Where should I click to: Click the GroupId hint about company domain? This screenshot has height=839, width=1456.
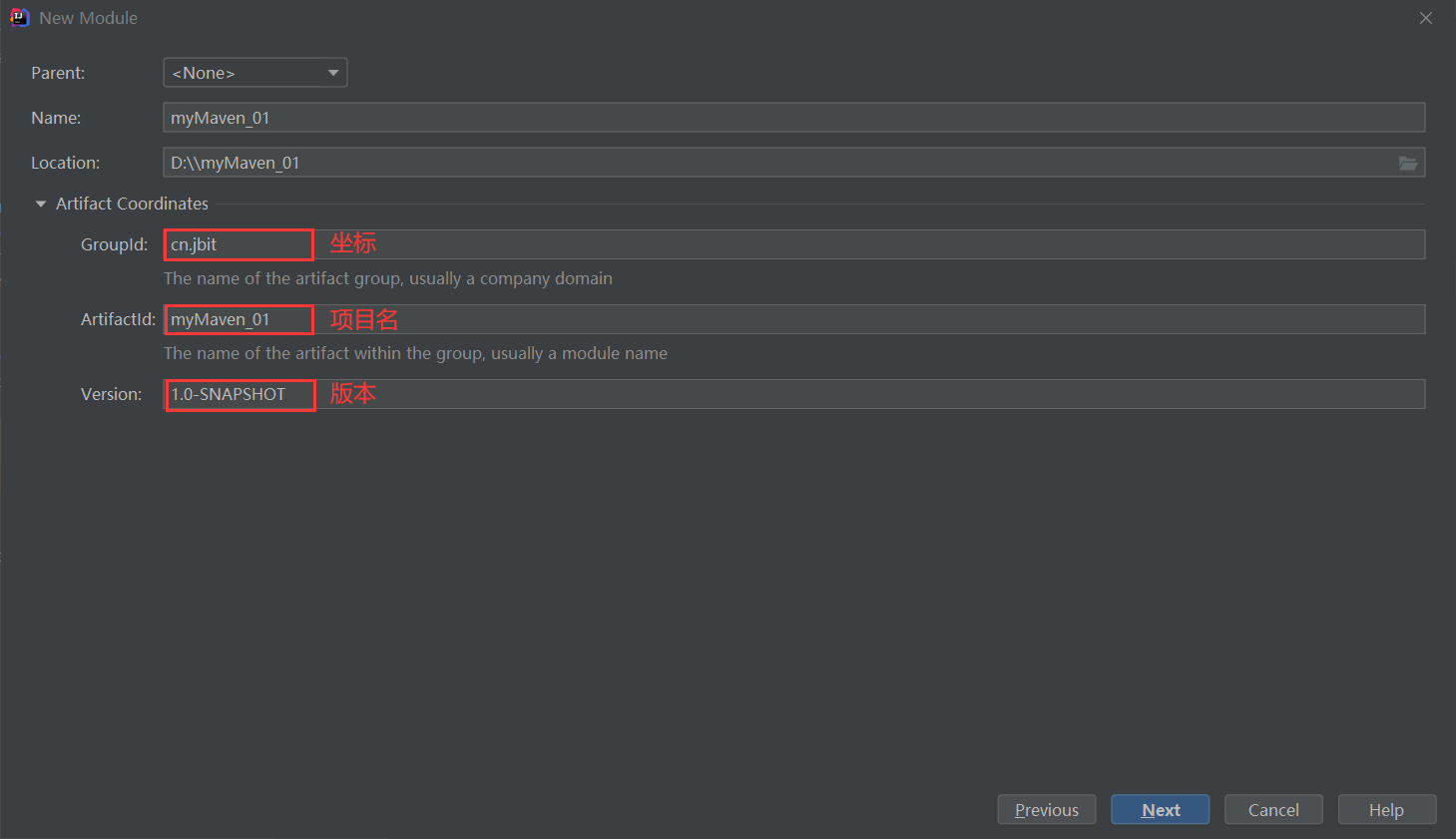coord(388,278)
